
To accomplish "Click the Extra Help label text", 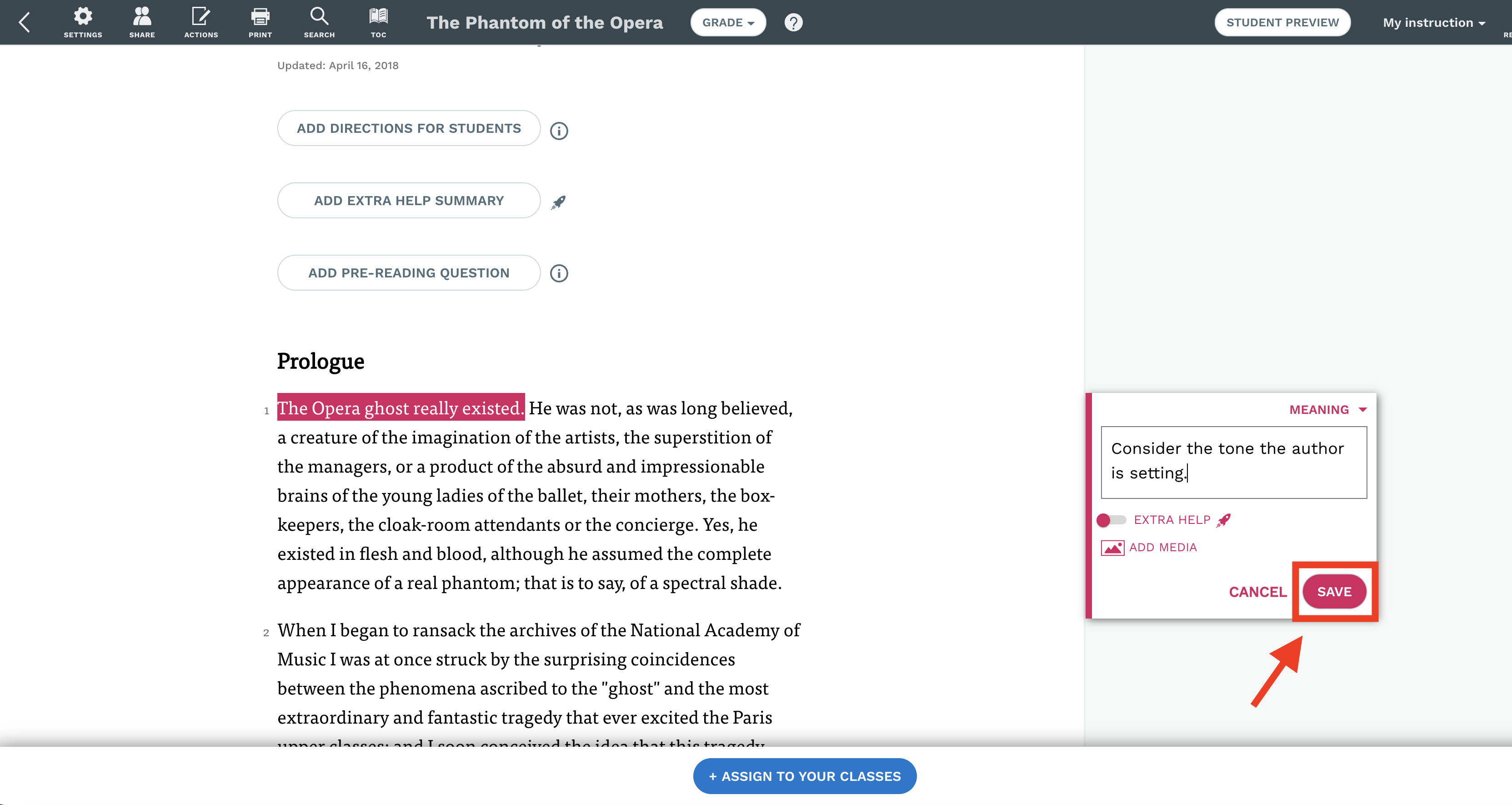I will [x=1172, y=520].
